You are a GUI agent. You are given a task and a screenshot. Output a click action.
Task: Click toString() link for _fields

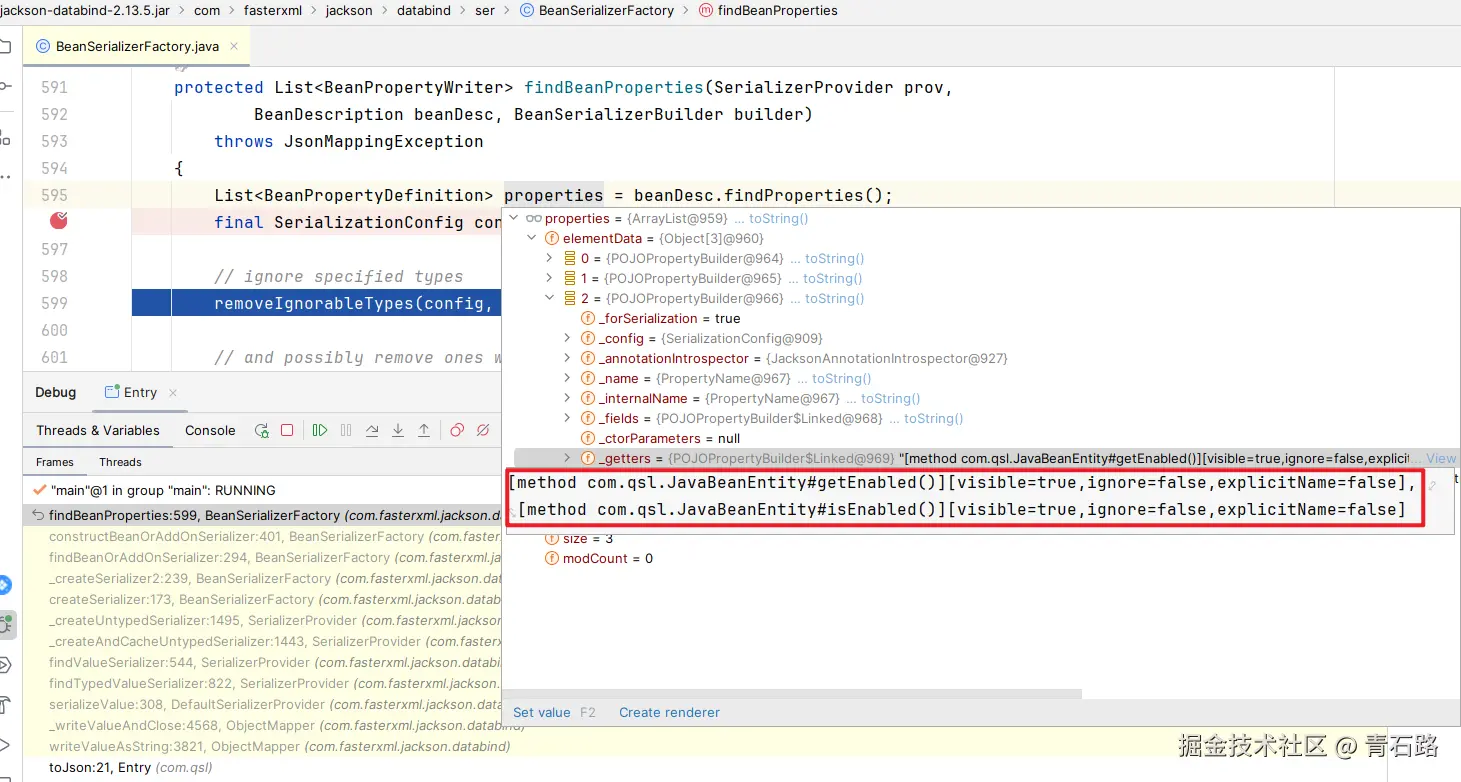coord(934,418)
